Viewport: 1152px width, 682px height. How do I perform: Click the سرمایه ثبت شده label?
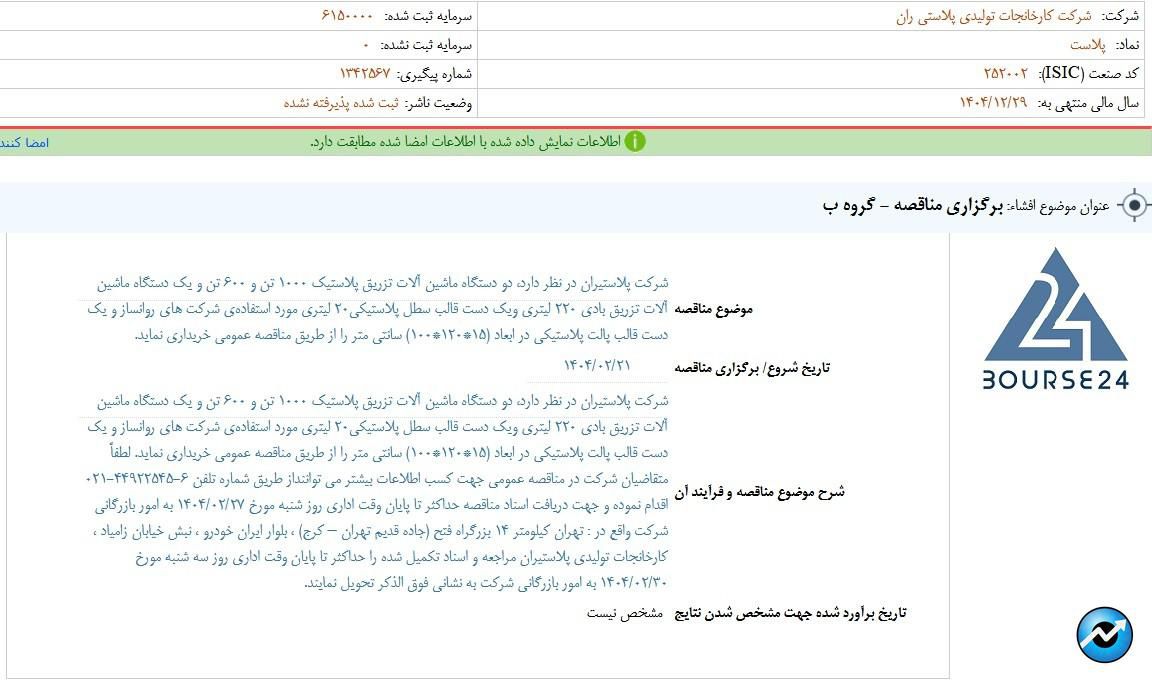point(428,16)
